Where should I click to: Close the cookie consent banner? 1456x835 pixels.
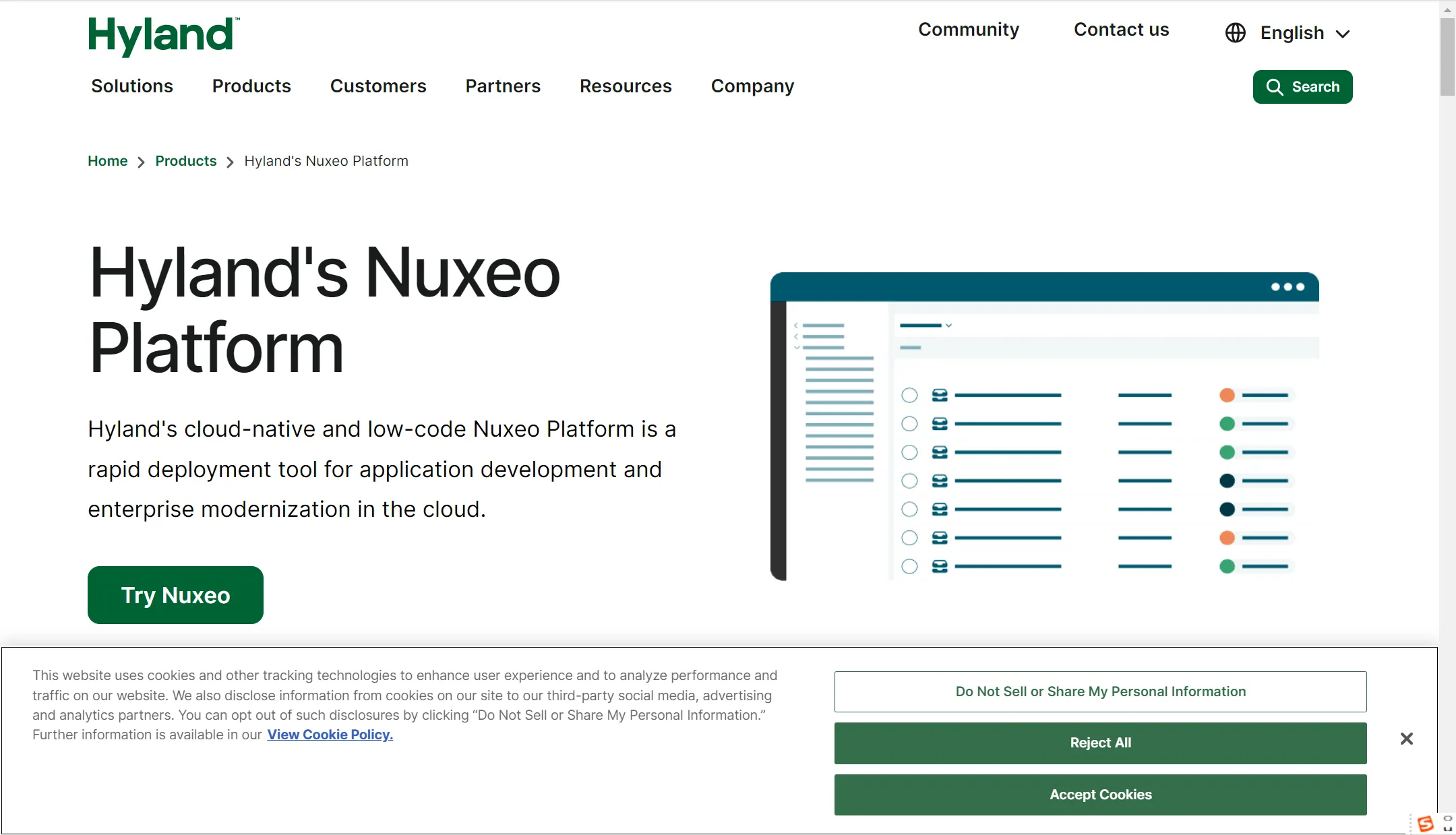(1406, 739)
